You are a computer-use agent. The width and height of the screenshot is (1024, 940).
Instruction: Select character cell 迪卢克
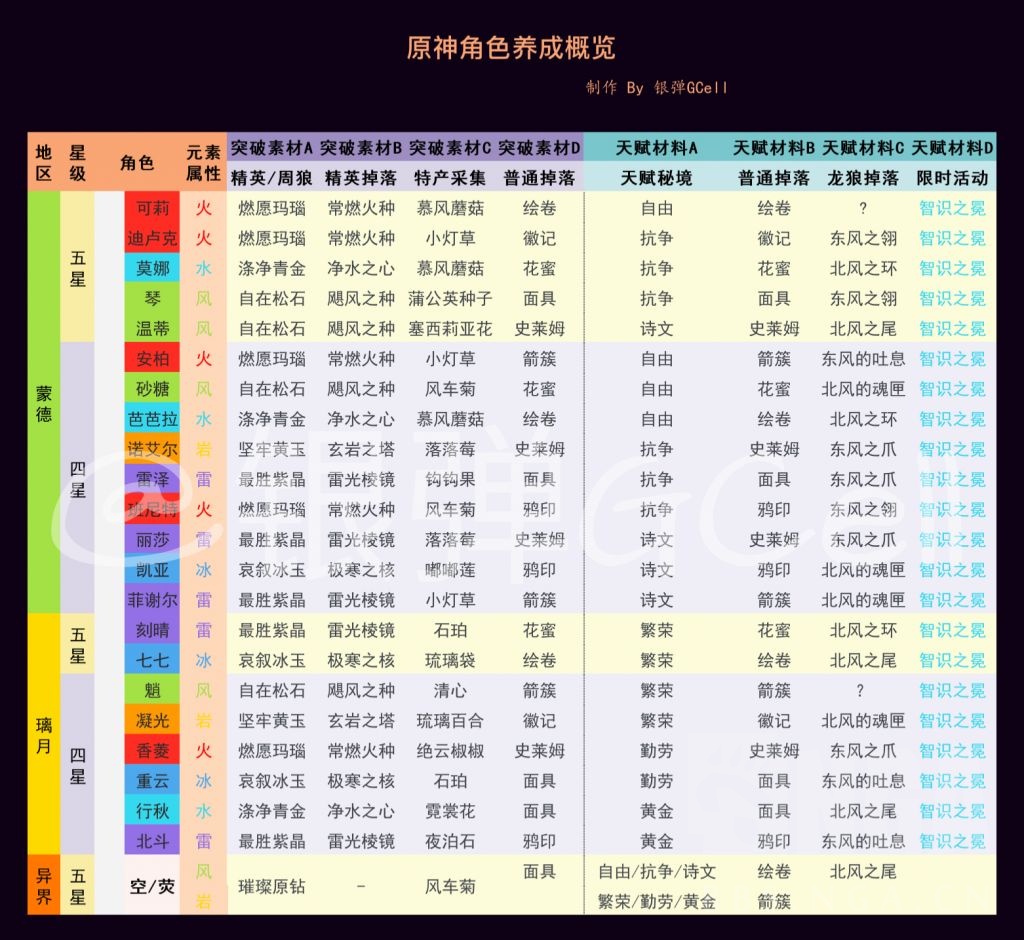tap(152, 238)
